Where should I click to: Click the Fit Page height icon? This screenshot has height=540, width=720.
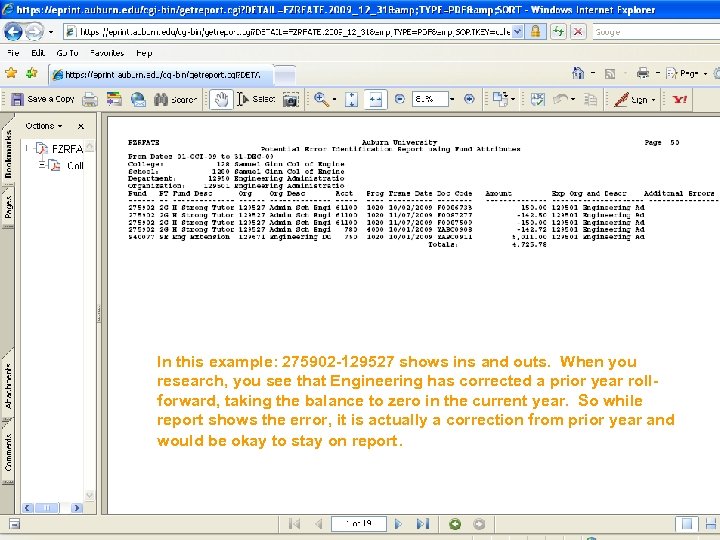point(352,99)
